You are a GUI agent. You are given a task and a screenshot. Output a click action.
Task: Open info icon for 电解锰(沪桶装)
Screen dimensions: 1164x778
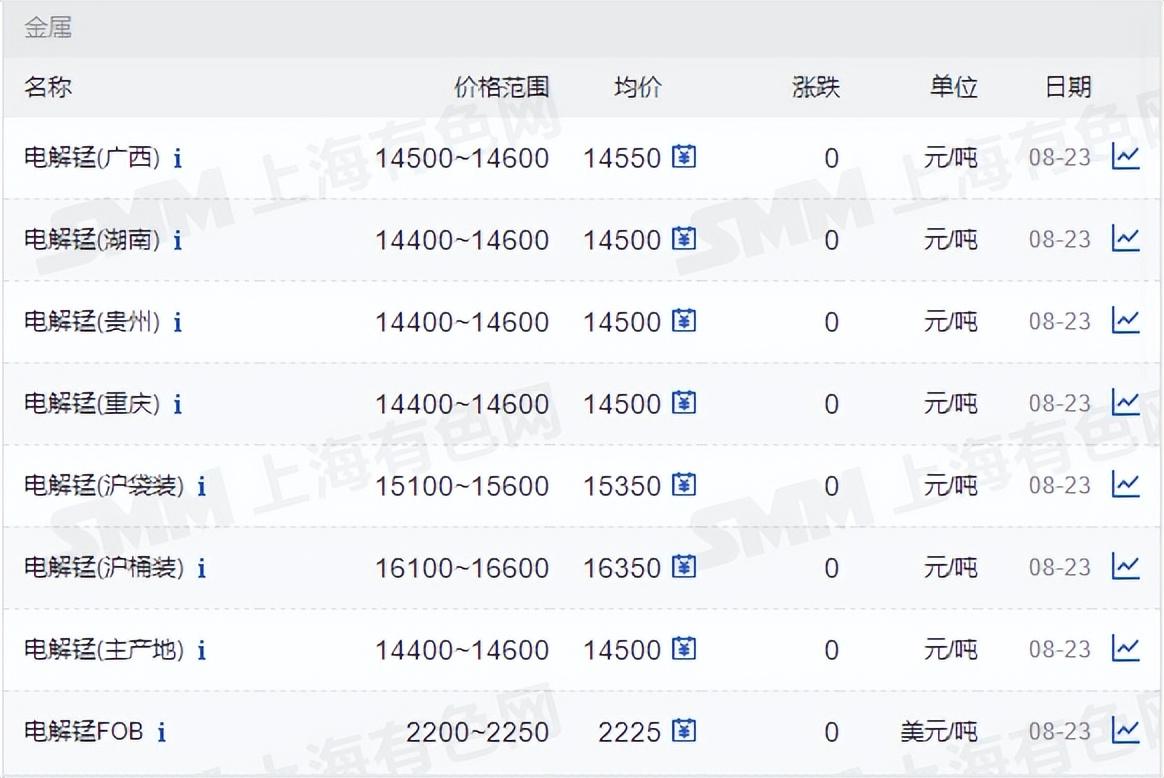coord(201,569)
